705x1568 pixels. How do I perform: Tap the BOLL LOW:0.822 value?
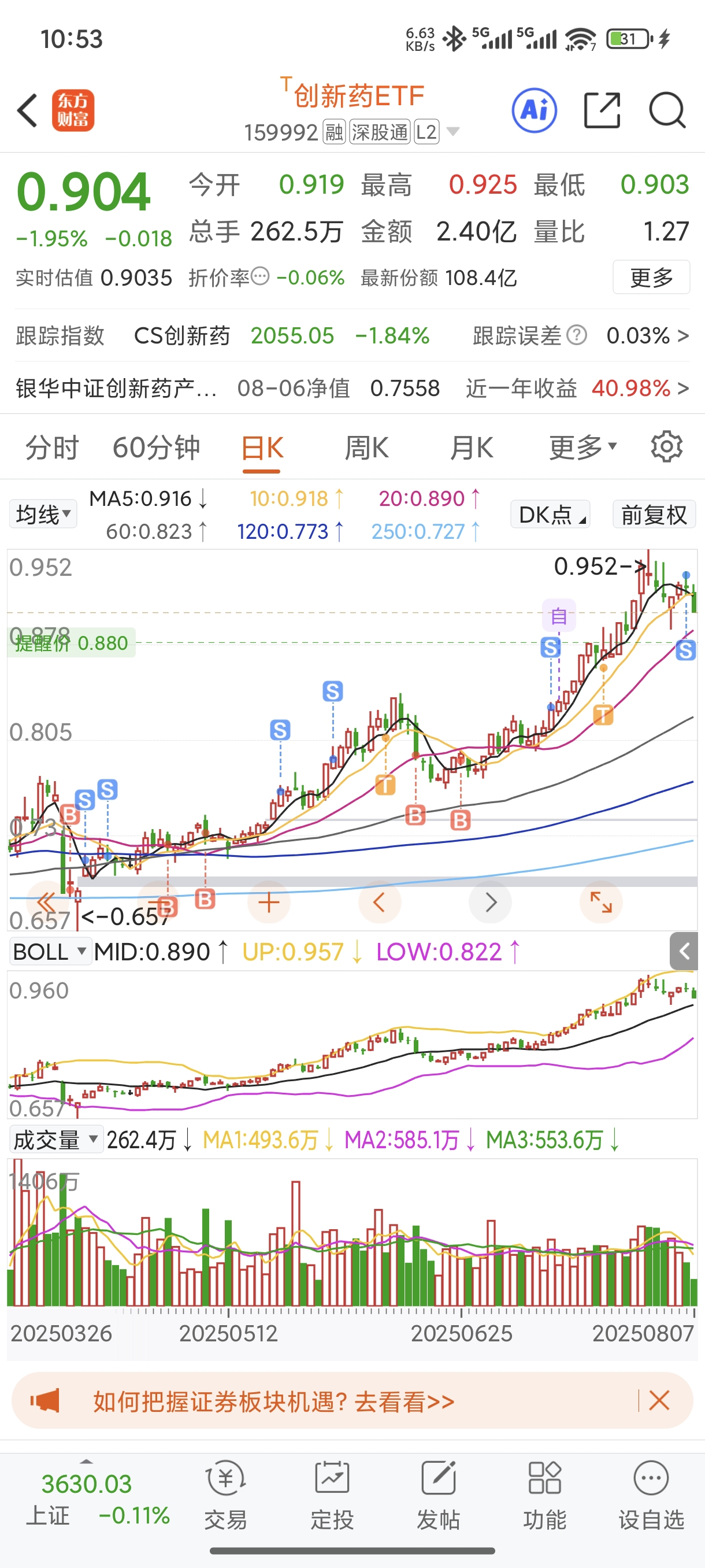click(448, 952)
